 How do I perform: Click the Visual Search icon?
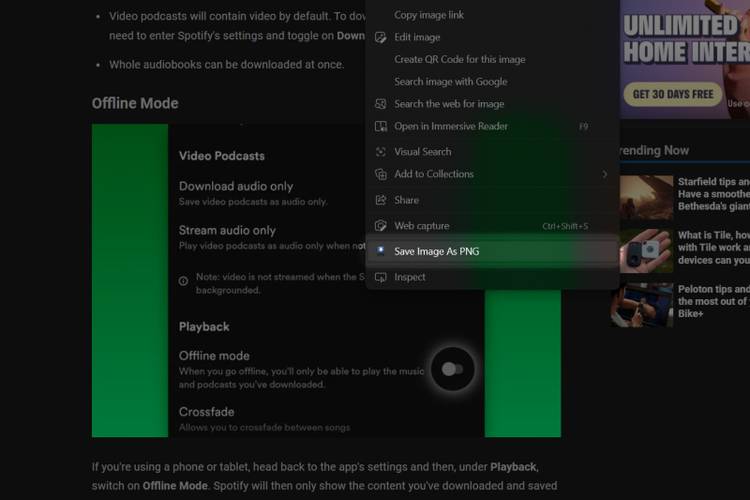click(380, 152)
